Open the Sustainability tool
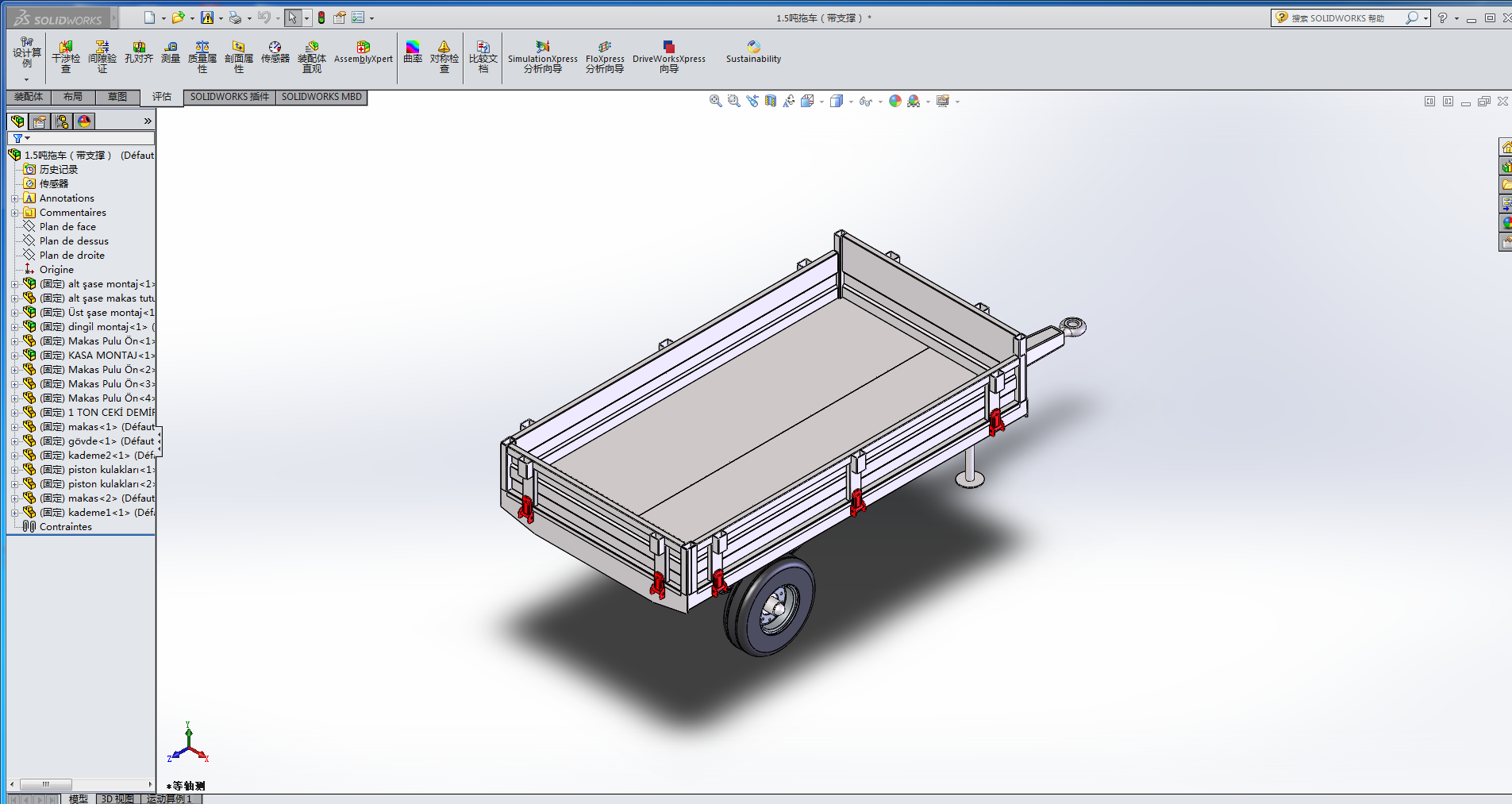 753,52
